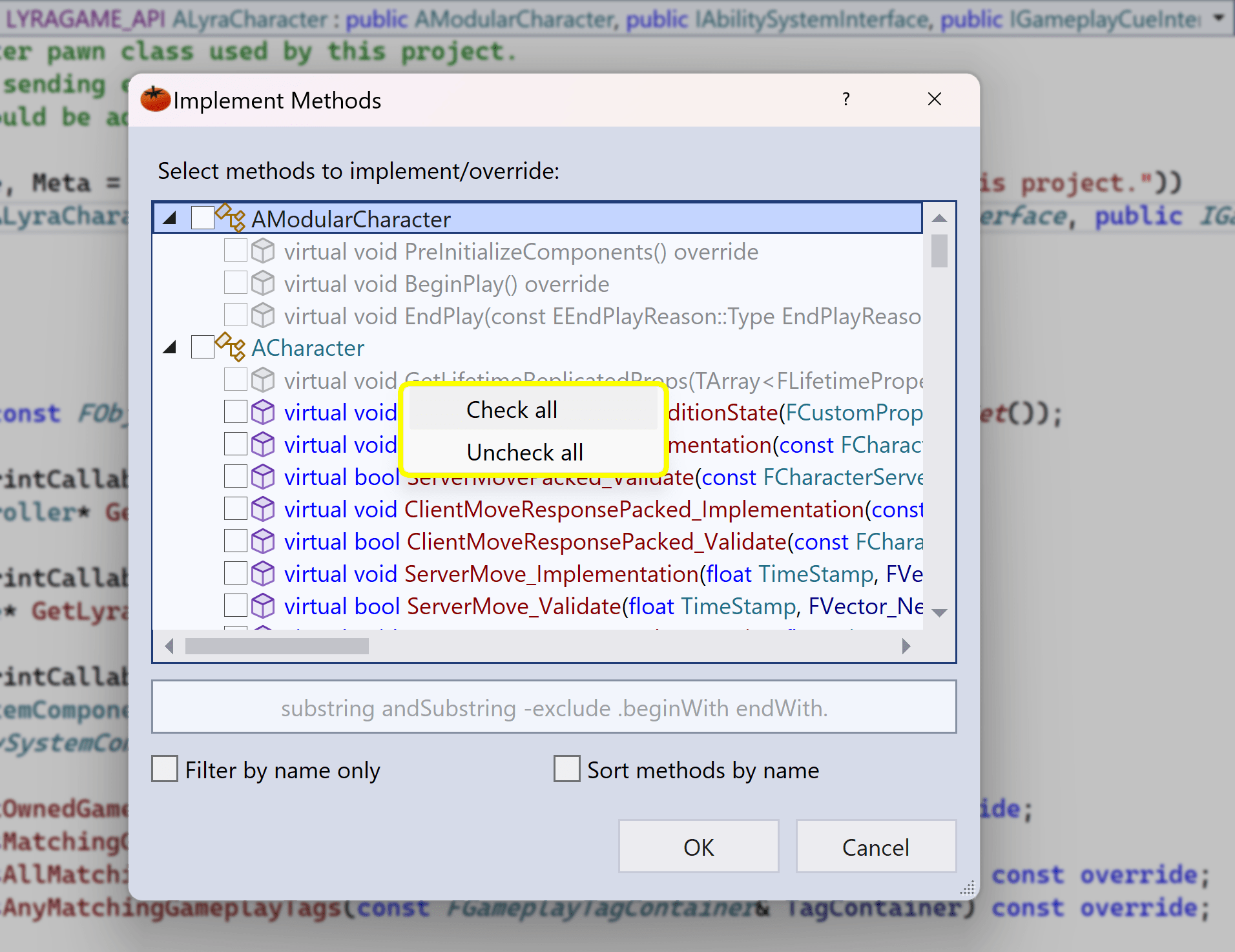Click the purple cube icon beside ServerMove_Validate
Image resolution: width=1235 pixels, height=952 pixels.
(x=263, y=606)
